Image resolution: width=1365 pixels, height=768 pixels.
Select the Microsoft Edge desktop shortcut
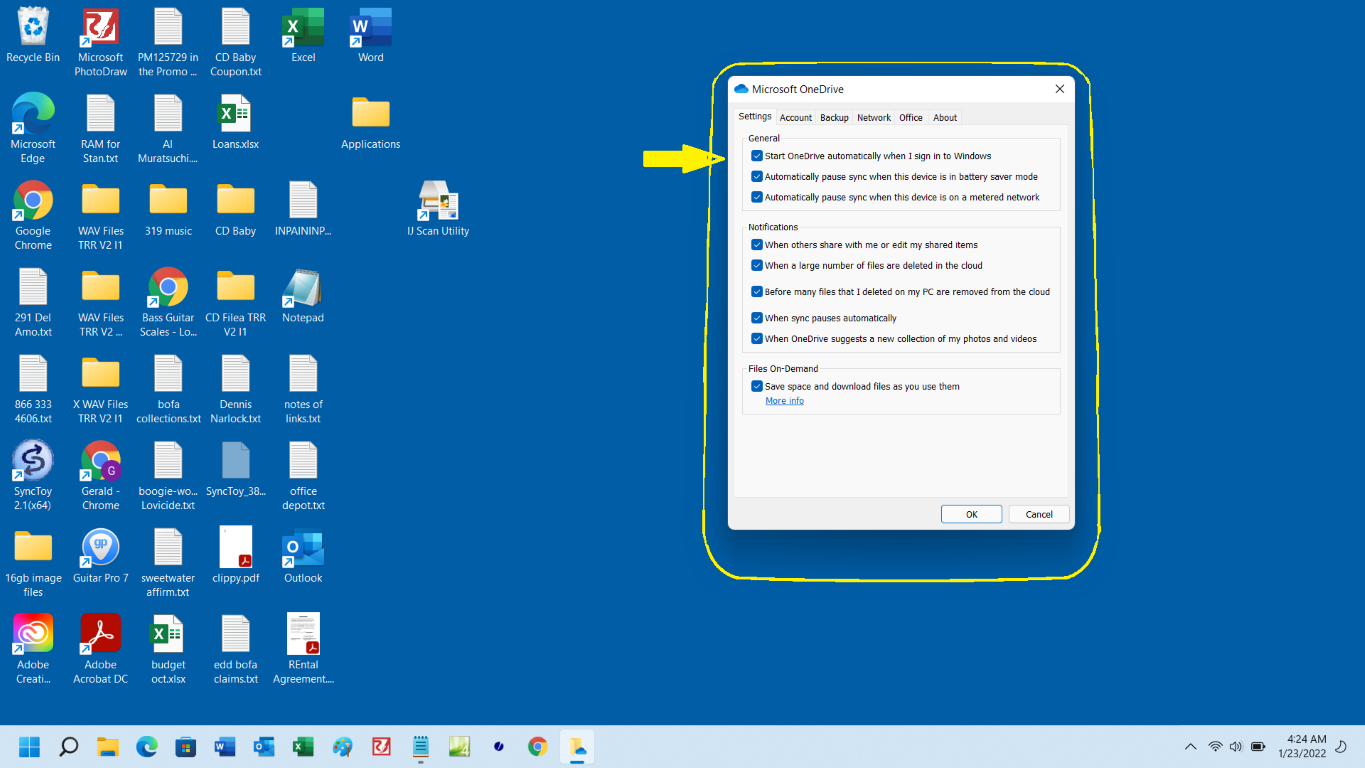coord(33,129)
